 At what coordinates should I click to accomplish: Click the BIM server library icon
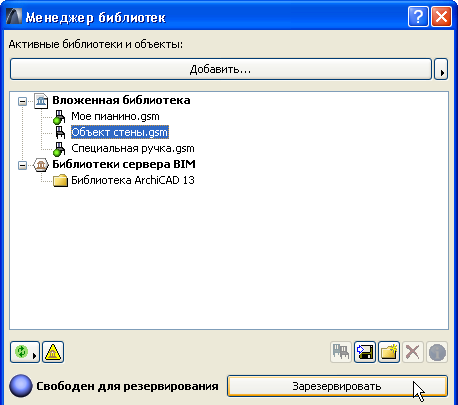(x=41, y=165)
